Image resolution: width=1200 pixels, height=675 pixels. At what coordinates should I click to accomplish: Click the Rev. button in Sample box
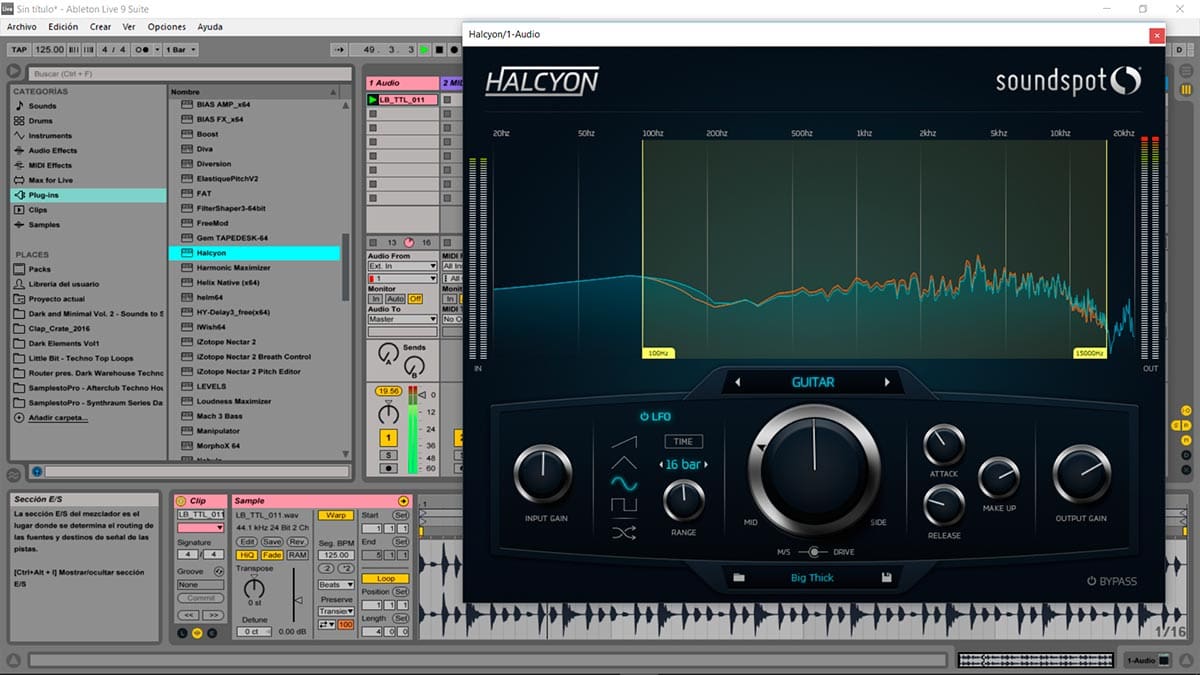click(x=297, y=541)
